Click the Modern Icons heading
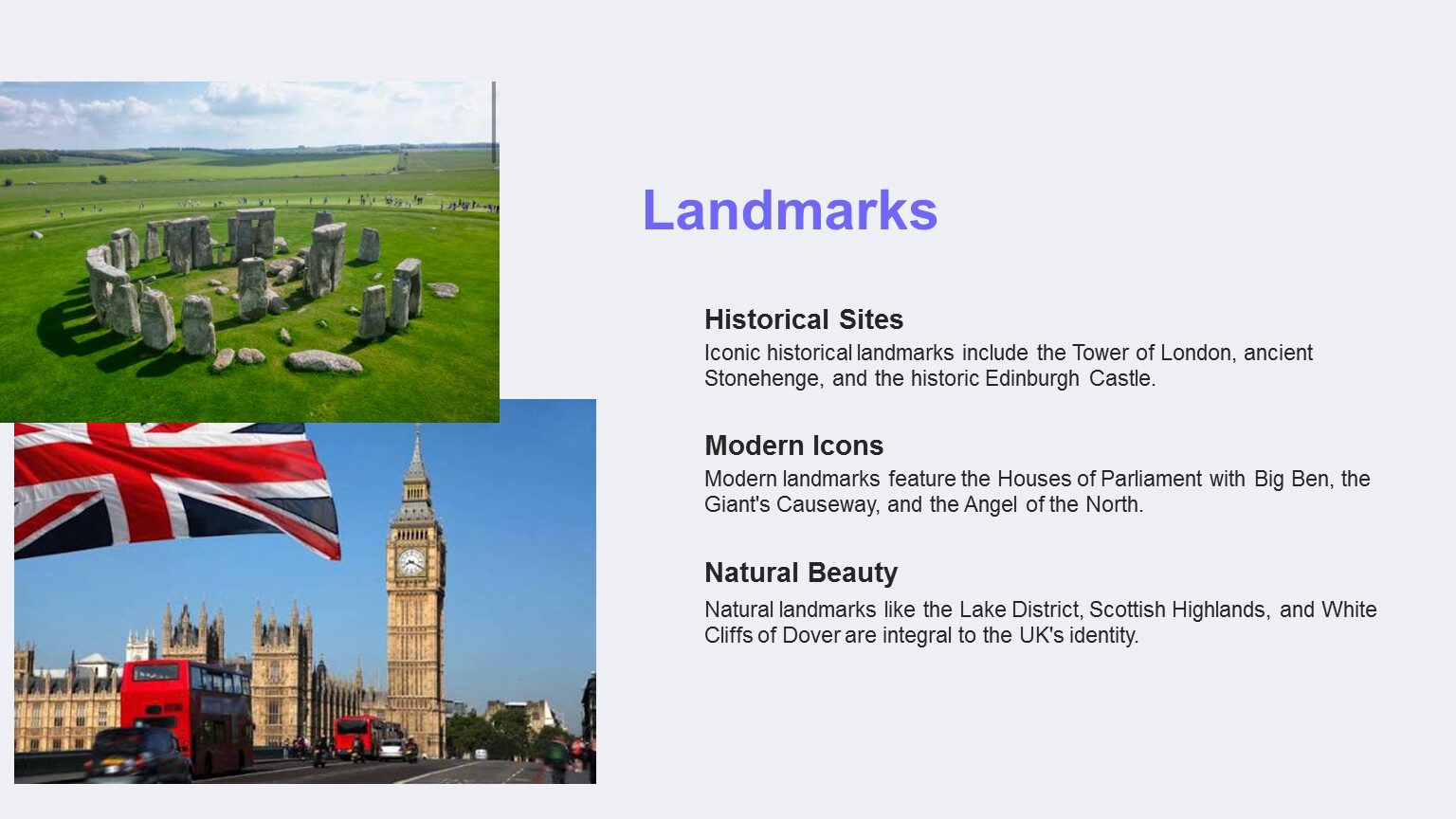 793,446
